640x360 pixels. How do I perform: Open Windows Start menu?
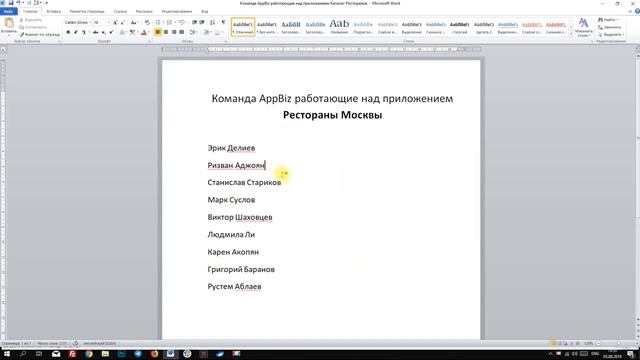coord(7,353)
